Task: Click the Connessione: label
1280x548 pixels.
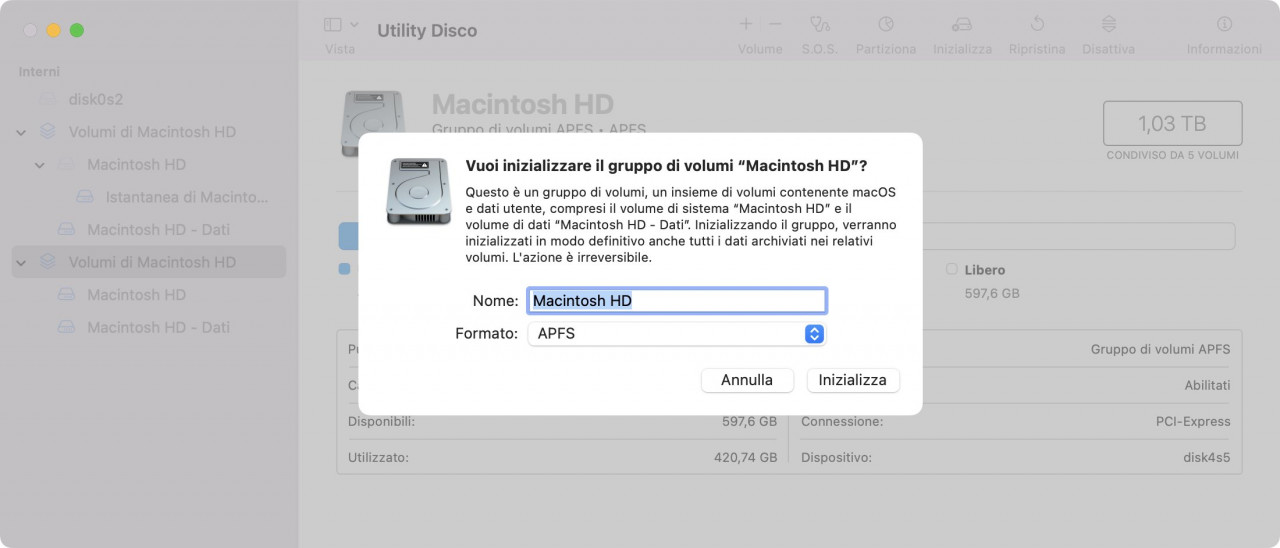Action: [842, 421]
